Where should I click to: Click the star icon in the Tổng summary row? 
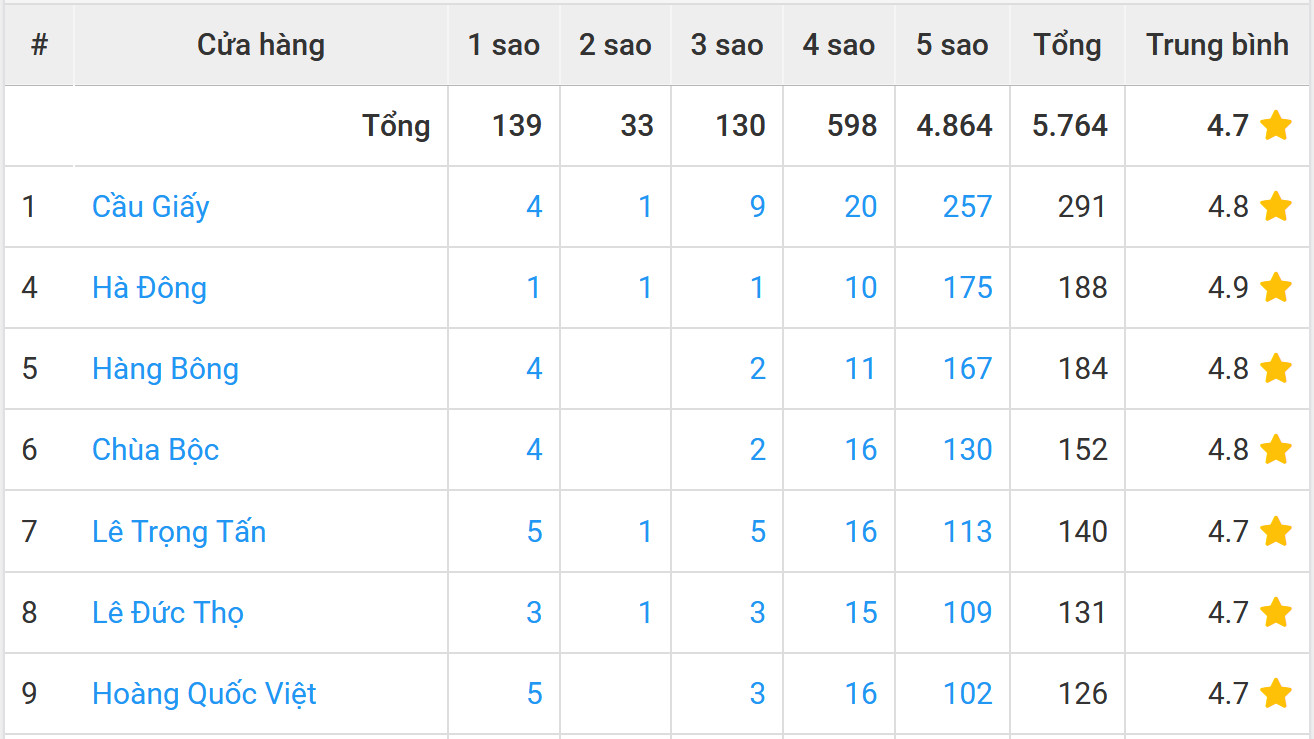click(1275, 126)
